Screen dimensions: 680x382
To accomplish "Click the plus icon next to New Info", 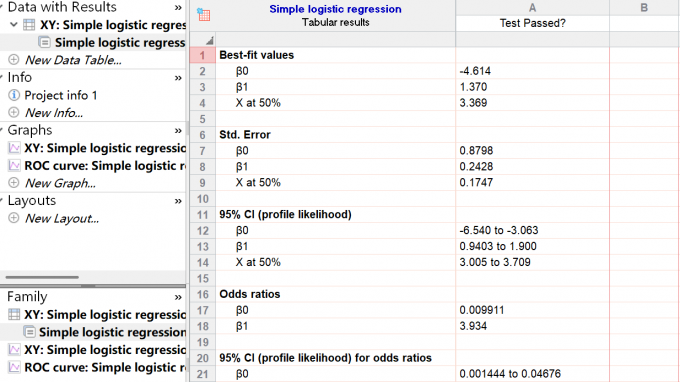I will (x=14, y=112).
